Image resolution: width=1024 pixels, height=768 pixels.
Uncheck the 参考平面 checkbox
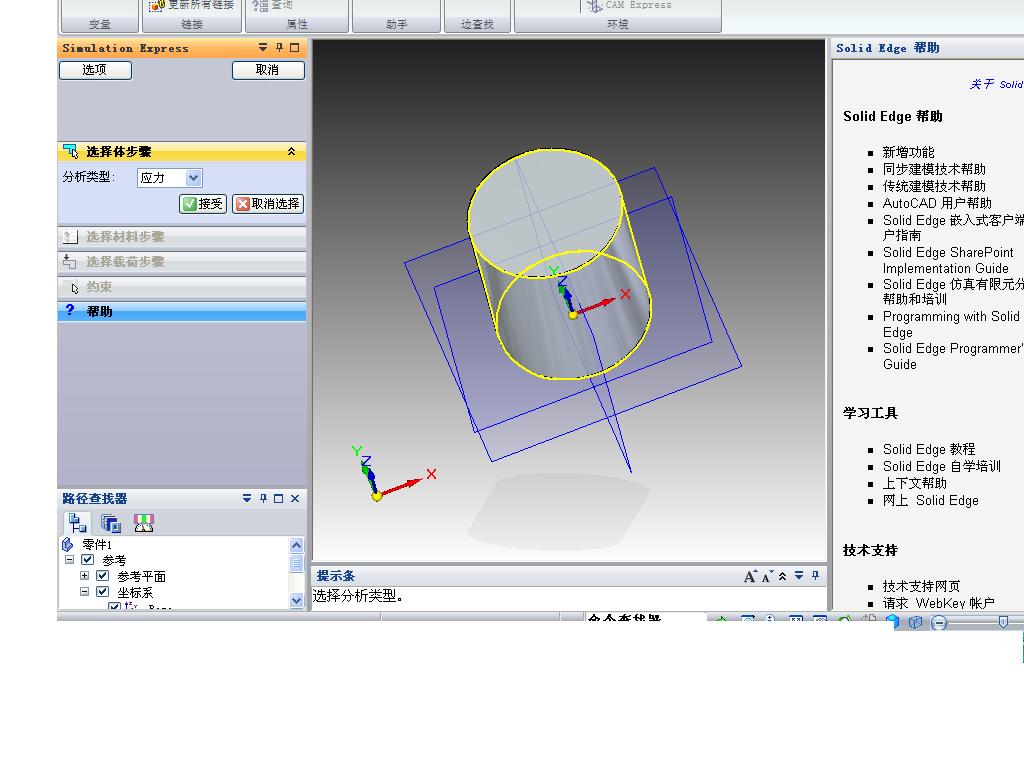[x=102, y=575]
